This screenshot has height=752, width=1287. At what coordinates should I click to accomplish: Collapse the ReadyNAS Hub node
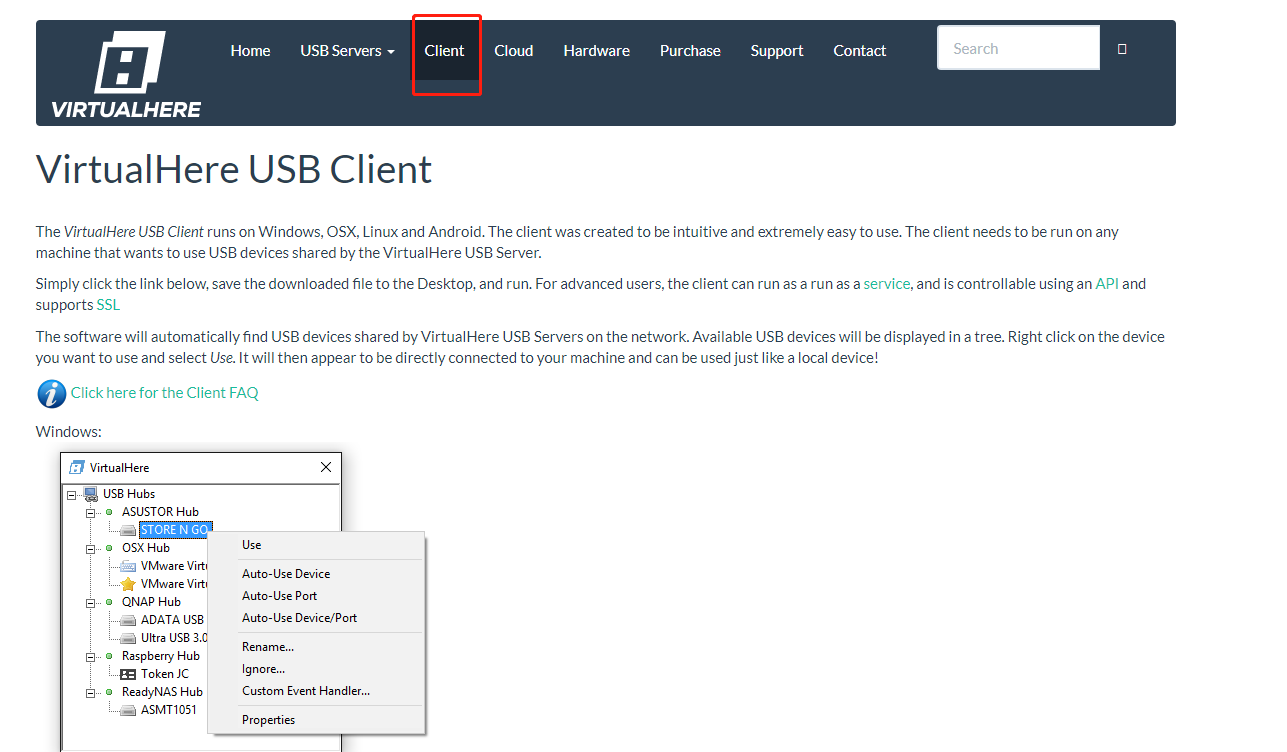coord(90,692)
